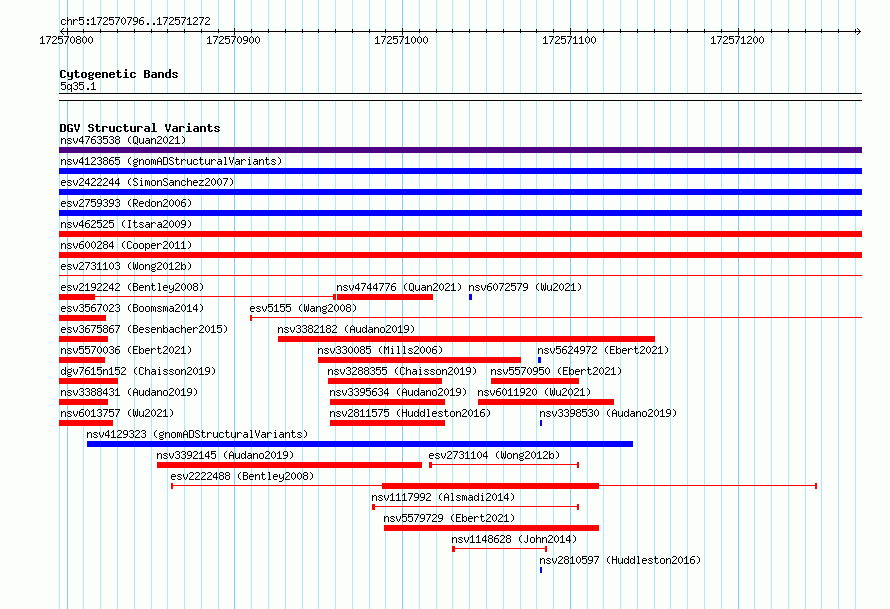Click nsv3382182 (Audano2019) label
Screen dimensions: 890x609
pos(346,329)
